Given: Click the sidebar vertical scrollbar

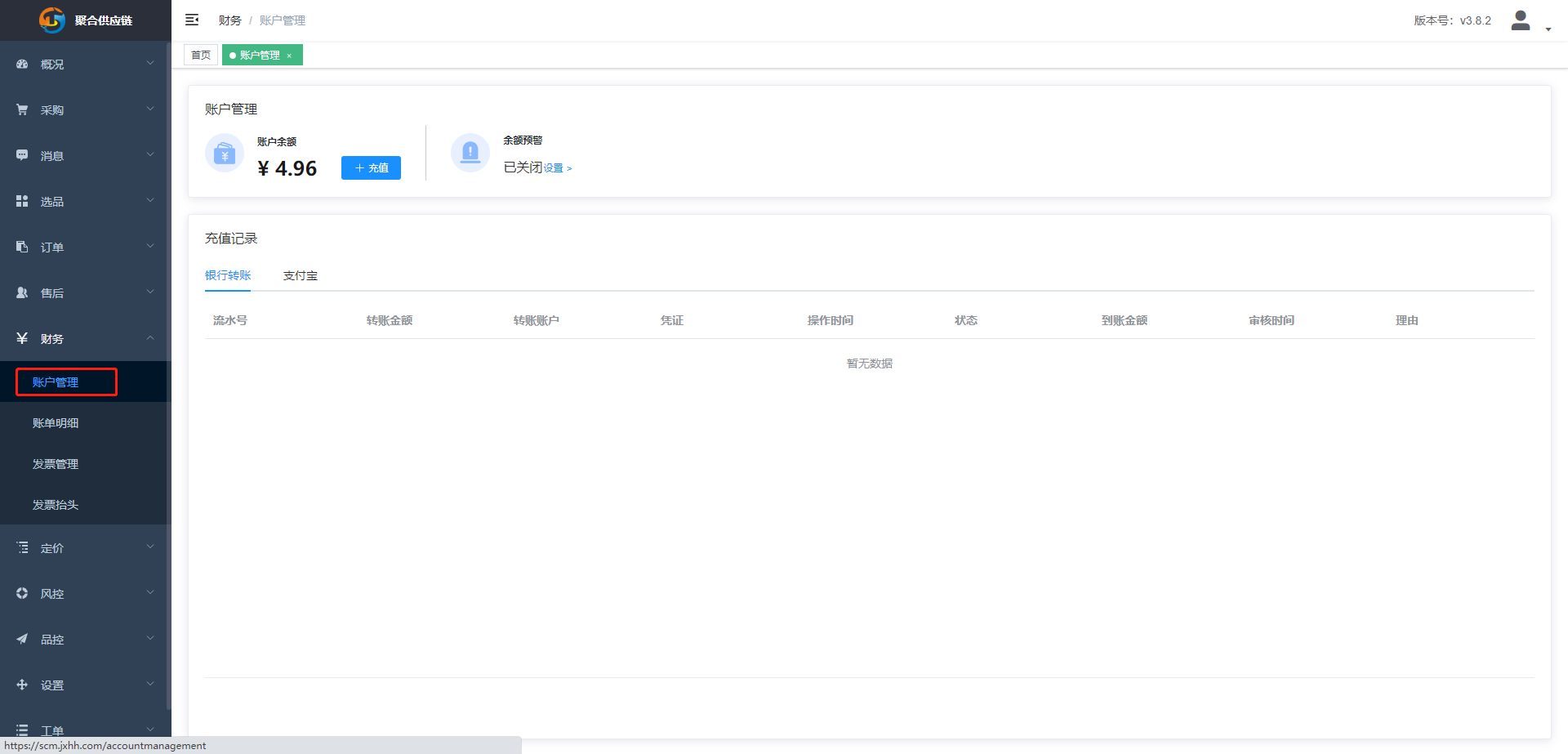Looking at the screenshot, I should point(169,376).
